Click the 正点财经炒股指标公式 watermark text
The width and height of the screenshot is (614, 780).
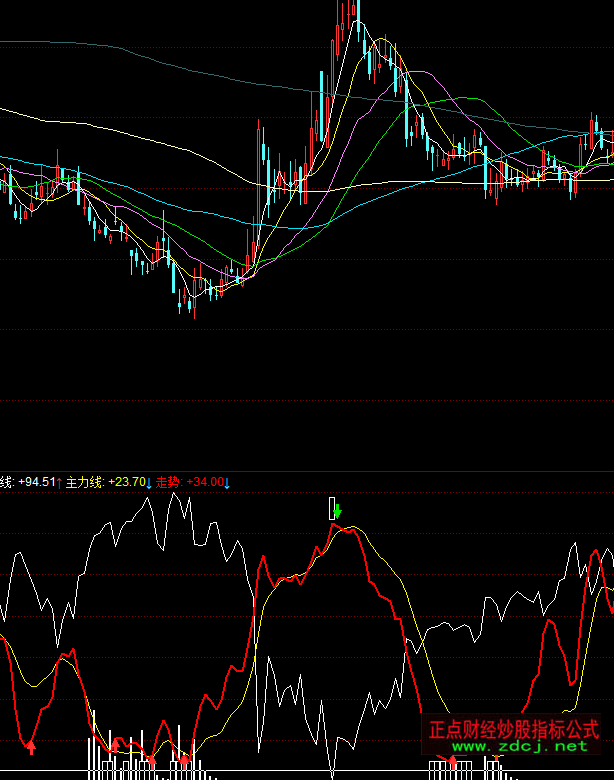click(x=513, y=729)
